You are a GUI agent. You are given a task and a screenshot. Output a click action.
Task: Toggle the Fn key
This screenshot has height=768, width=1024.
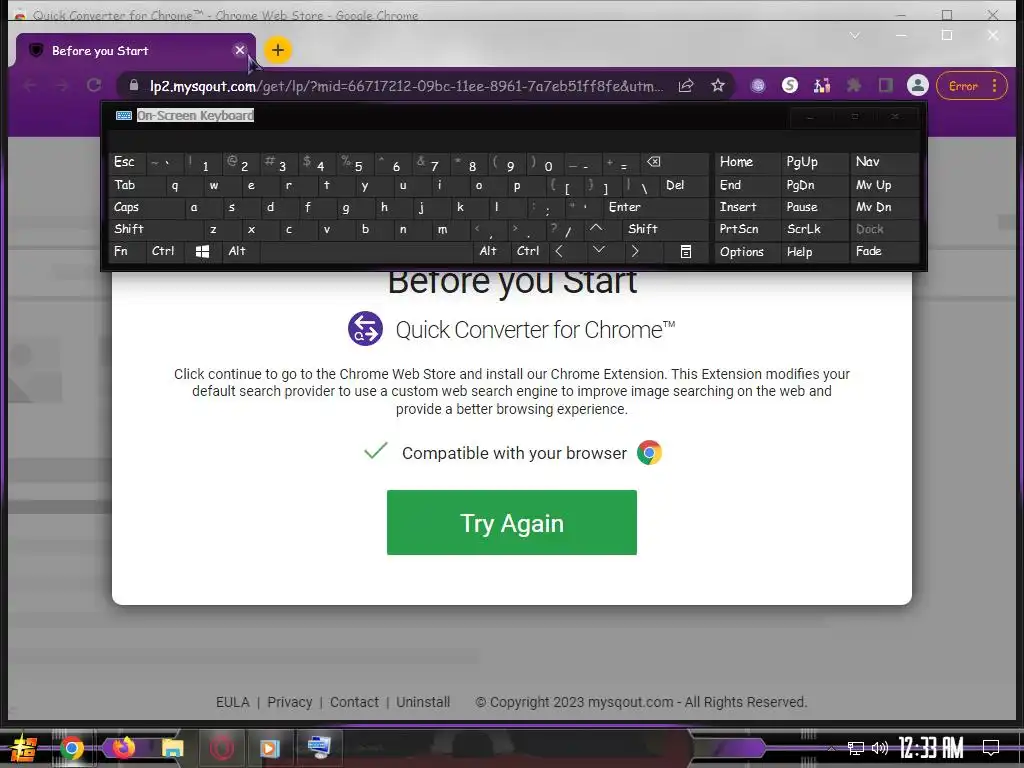point(127,251)
